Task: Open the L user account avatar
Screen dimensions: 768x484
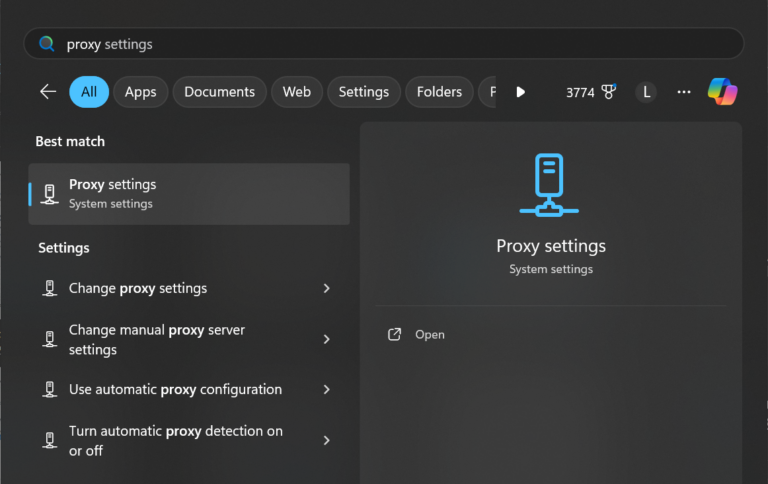Action: pos(647,92)
